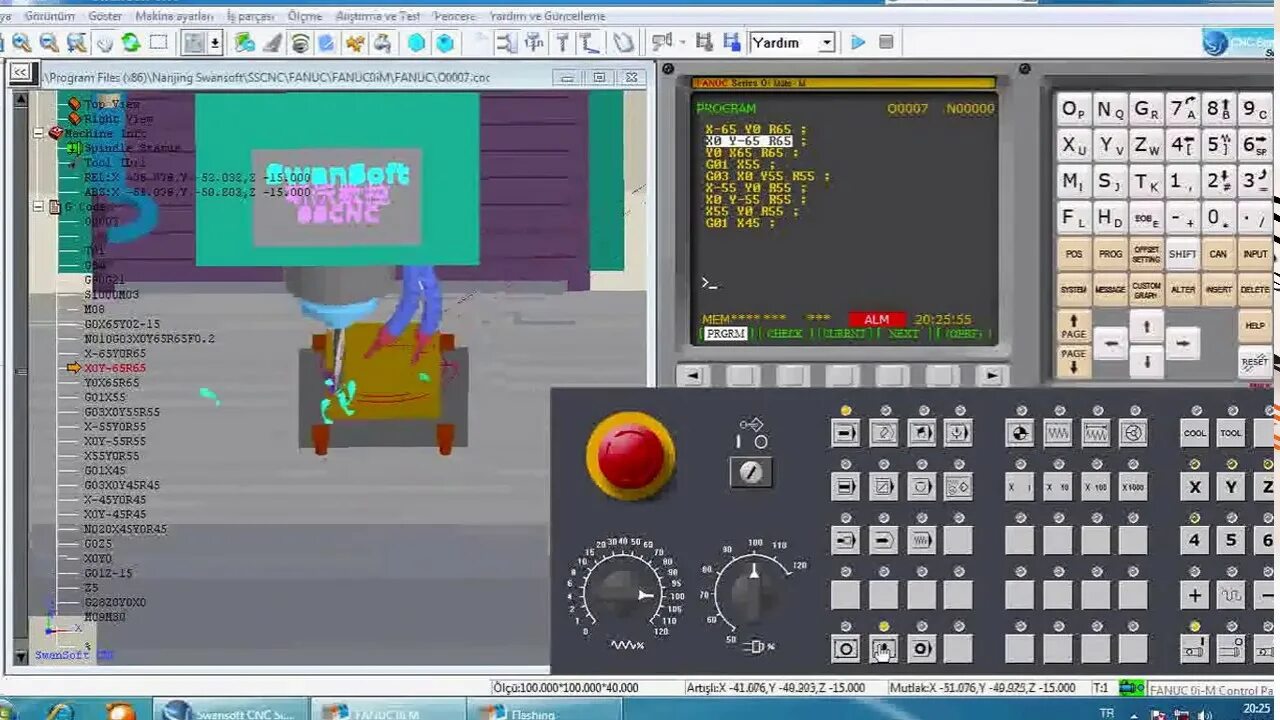Click the right-arrow softkey under CRT
The height and width of the screenshot is (720, 1280).
pos(991,376)
